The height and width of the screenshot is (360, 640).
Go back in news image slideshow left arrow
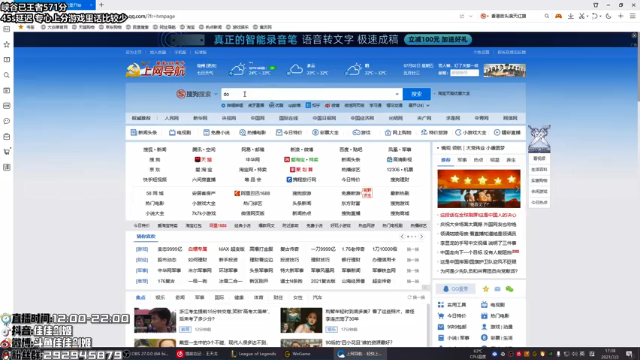[441, 189]
